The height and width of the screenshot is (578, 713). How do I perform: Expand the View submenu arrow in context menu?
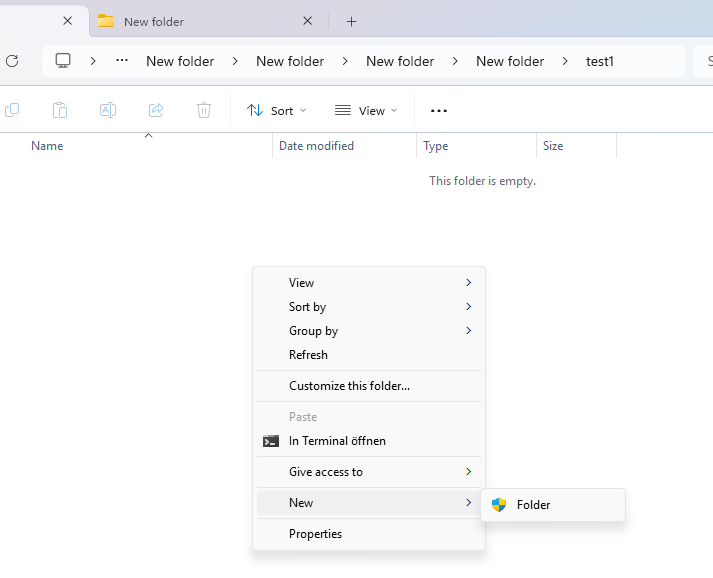pos(469,282)
